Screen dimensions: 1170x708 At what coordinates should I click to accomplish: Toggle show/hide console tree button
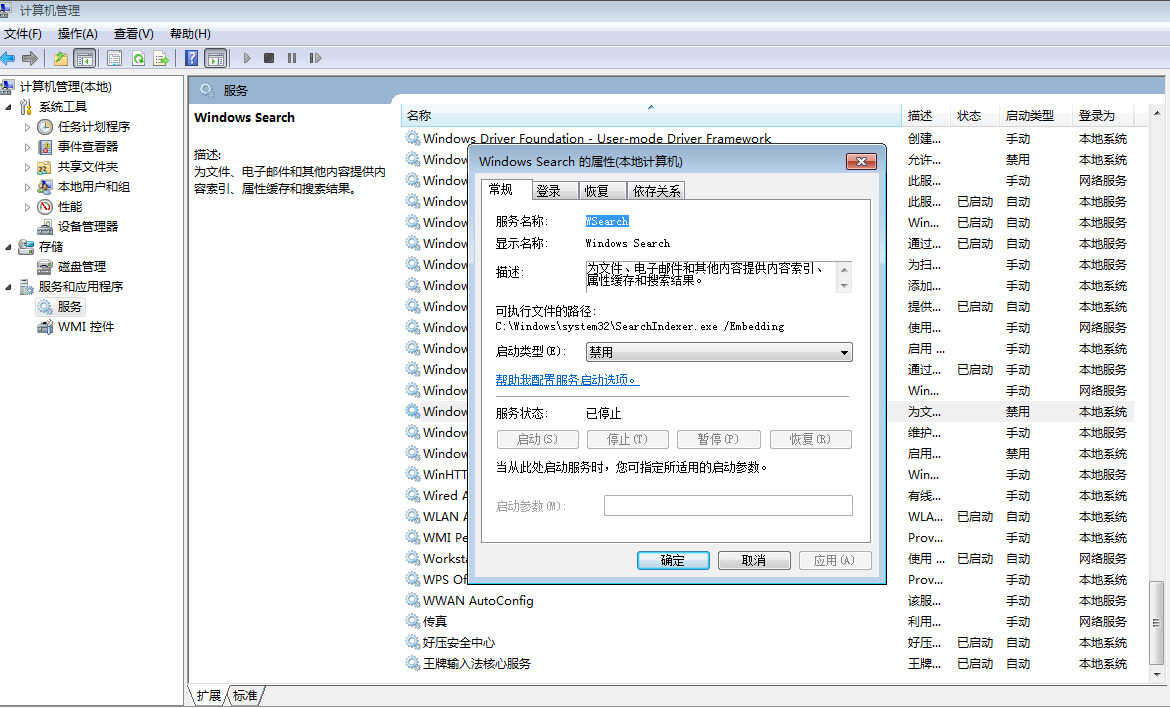[84, 58]
